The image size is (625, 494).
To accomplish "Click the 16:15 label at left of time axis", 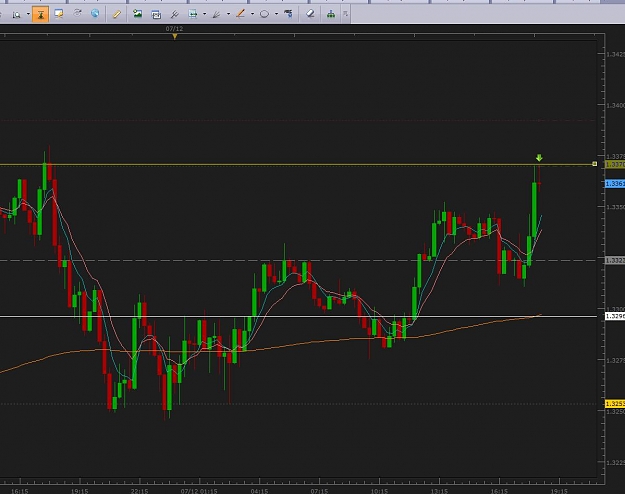I will tap(20, 491).
